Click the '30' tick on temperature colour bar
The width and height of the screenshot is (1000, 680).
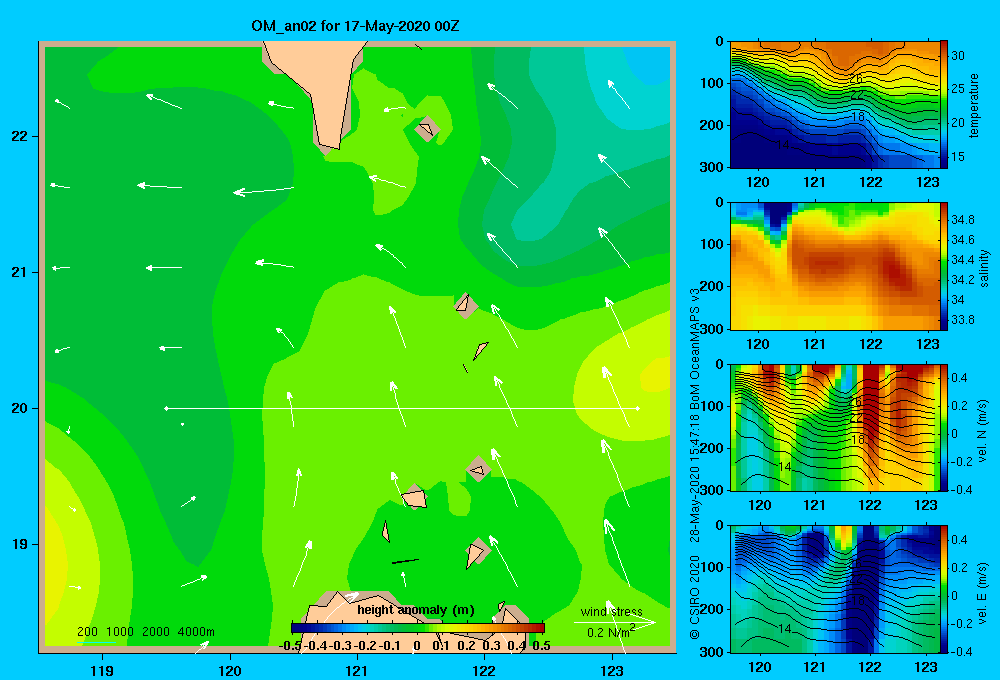point(958,55)
